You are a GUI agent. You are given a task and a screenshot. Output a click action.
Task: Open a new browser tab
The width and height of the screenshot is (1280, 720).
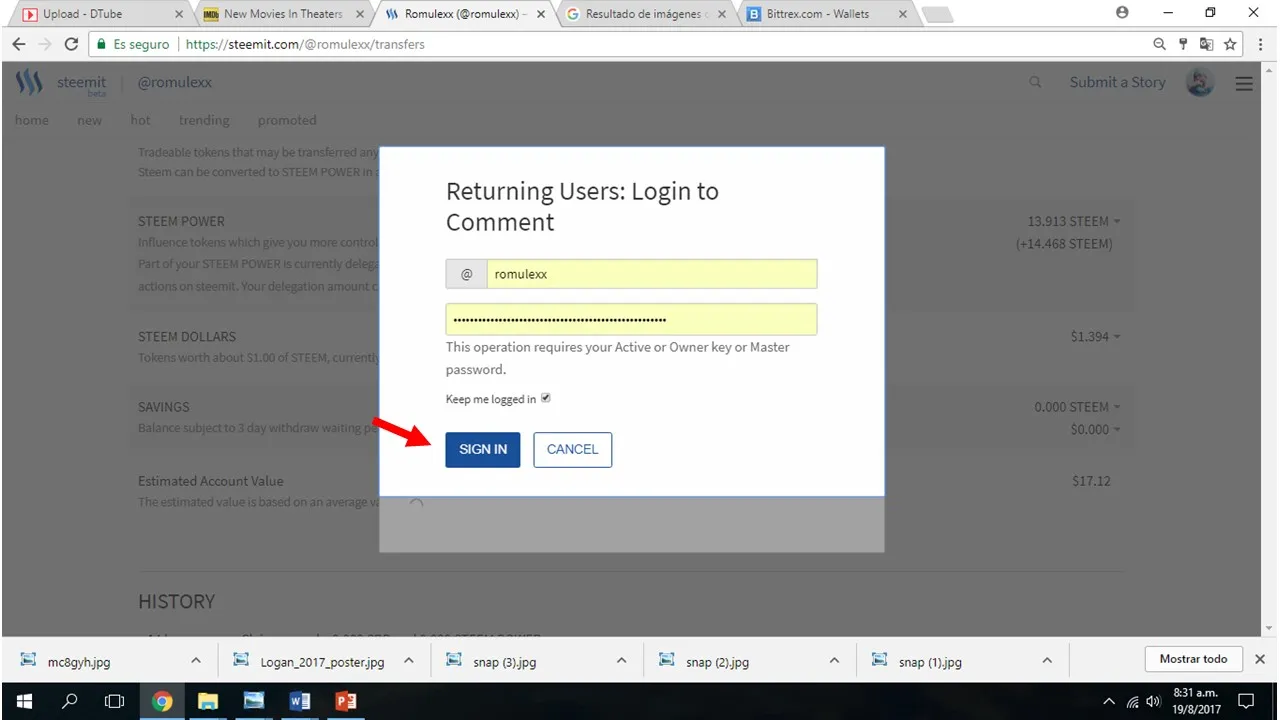point(936,14)
